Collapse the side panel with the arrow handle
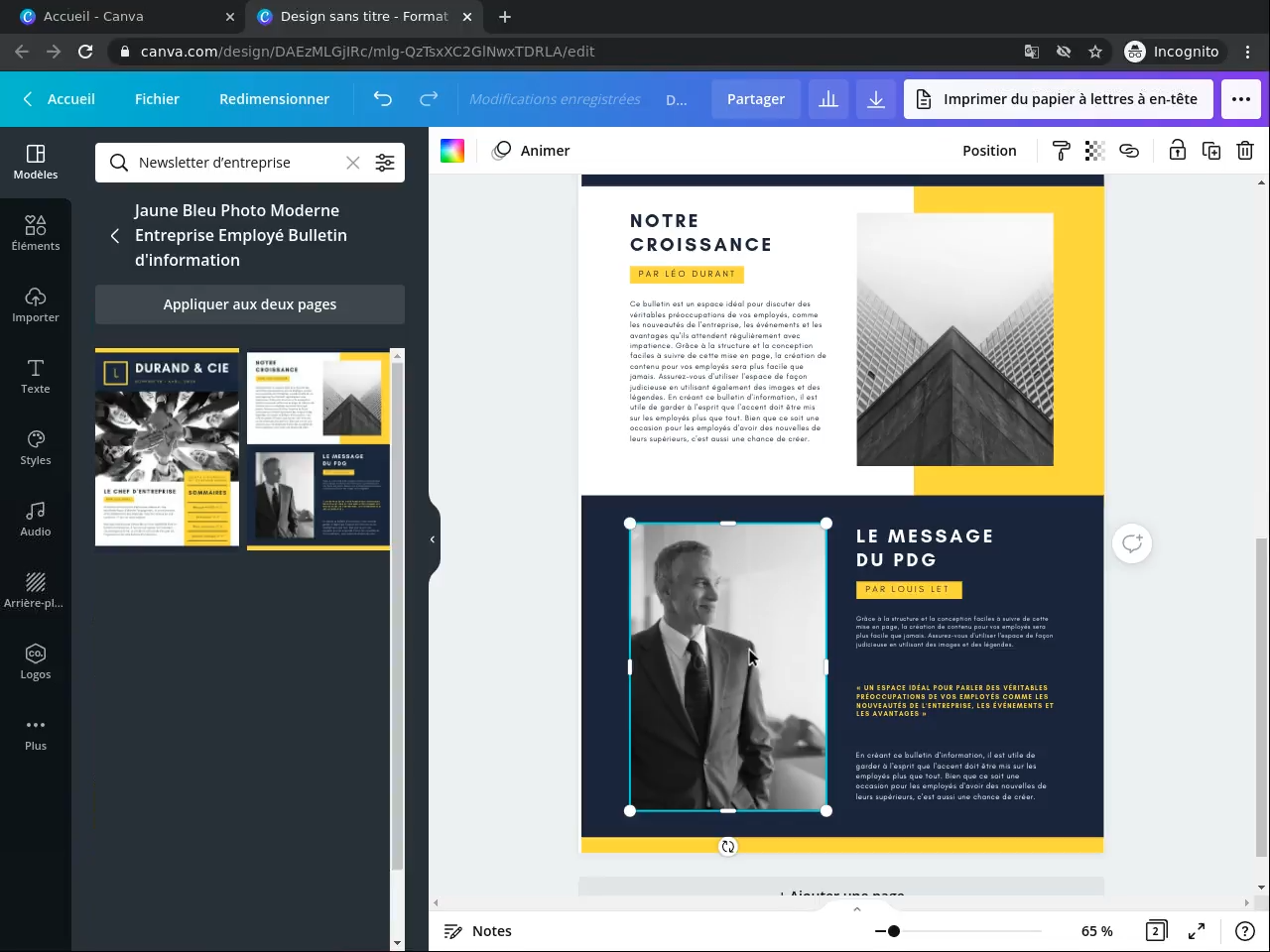Viewport: 1270px width, 952px height. pyautogui.click(x=433, y=539)
